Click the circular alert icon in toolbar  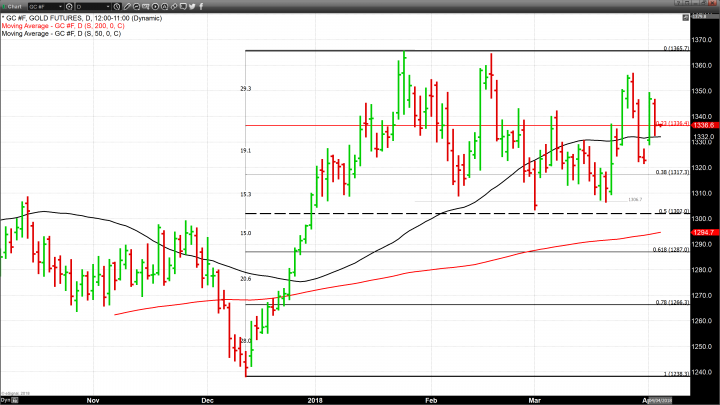[164, 6]
